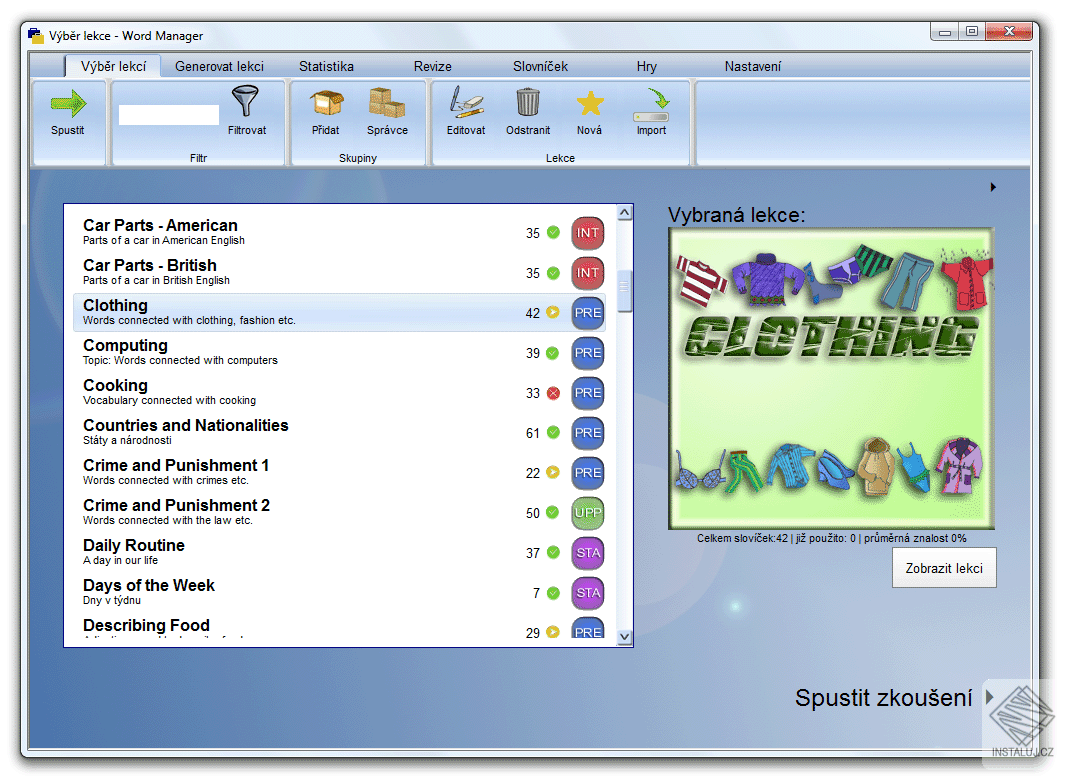This screenshot has height=779, width=1073.
Task: Open the Správce group manager icon
Action: tap(389, 102)
